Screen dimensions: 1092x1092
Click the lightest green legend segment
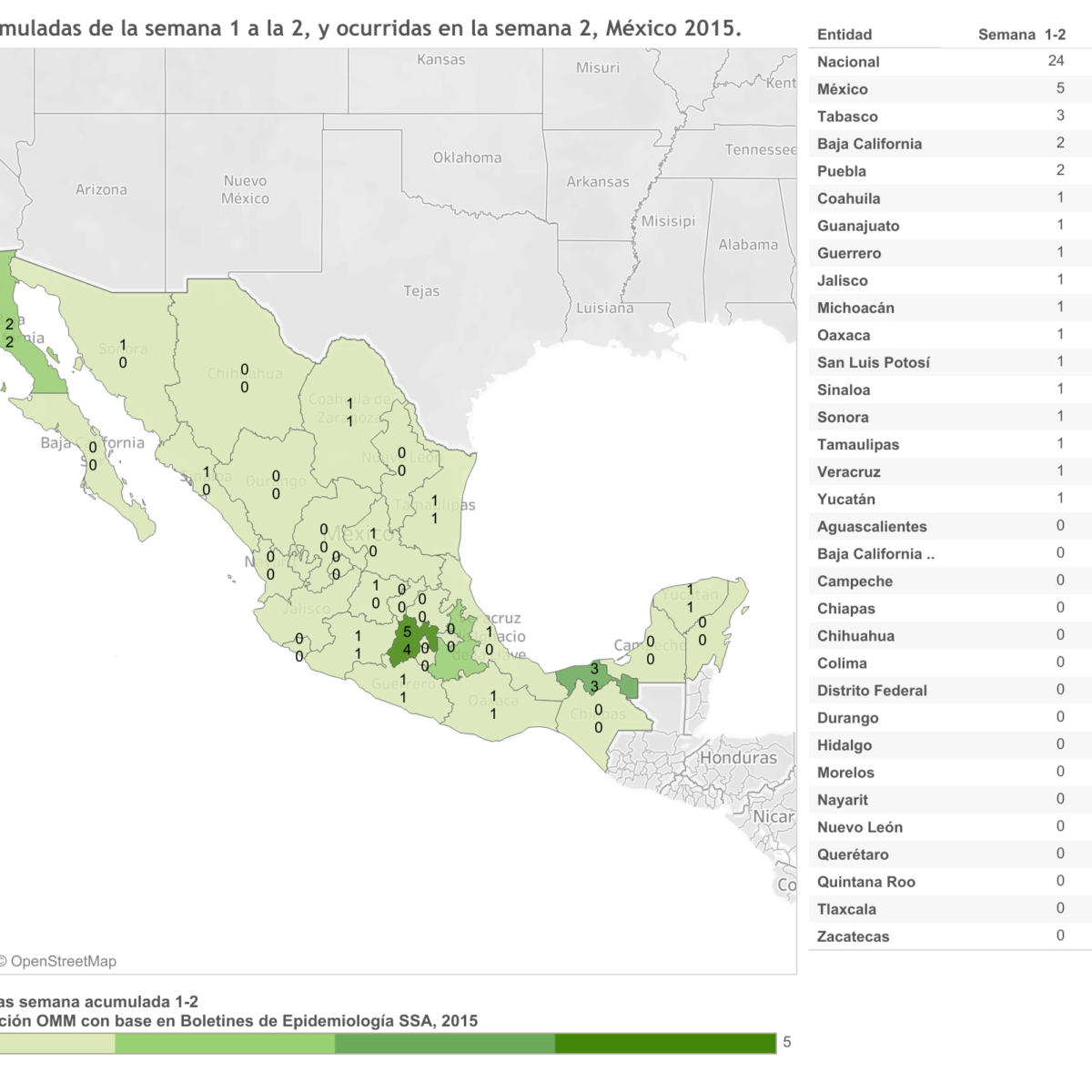click(x=55, y=1043)
